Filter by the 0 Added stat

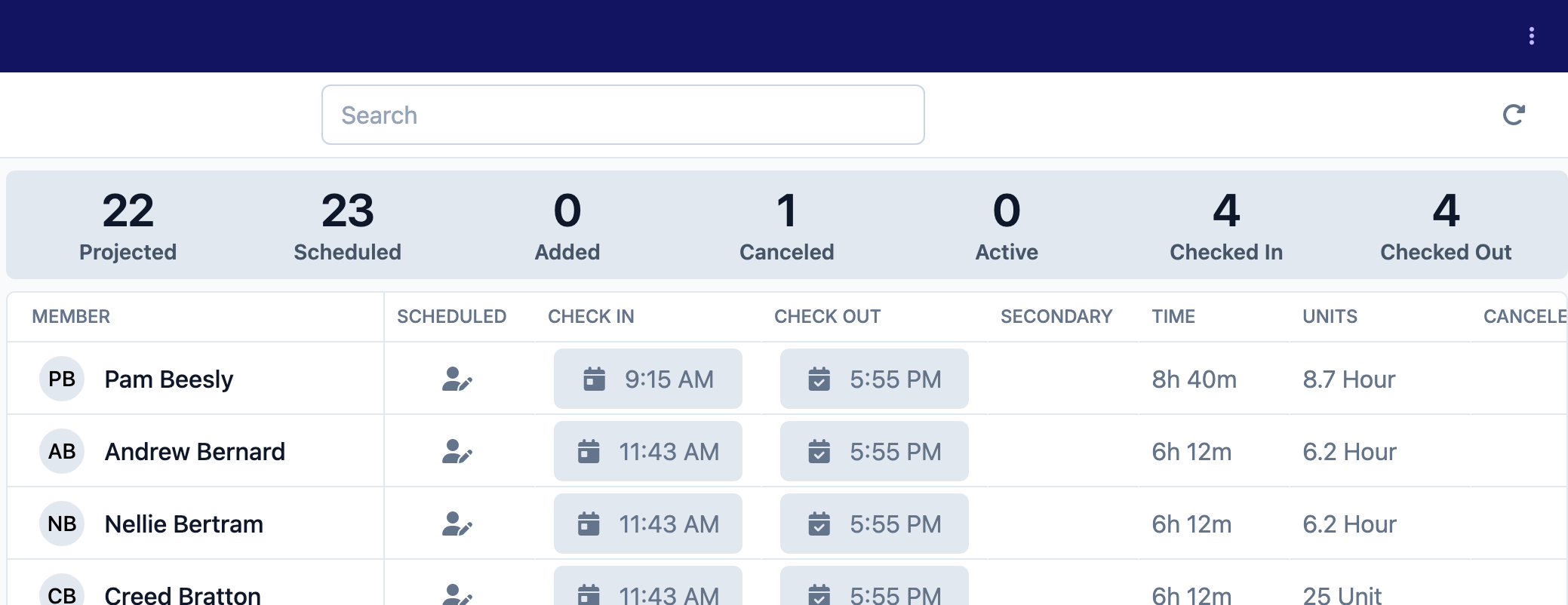click(567, 225)
